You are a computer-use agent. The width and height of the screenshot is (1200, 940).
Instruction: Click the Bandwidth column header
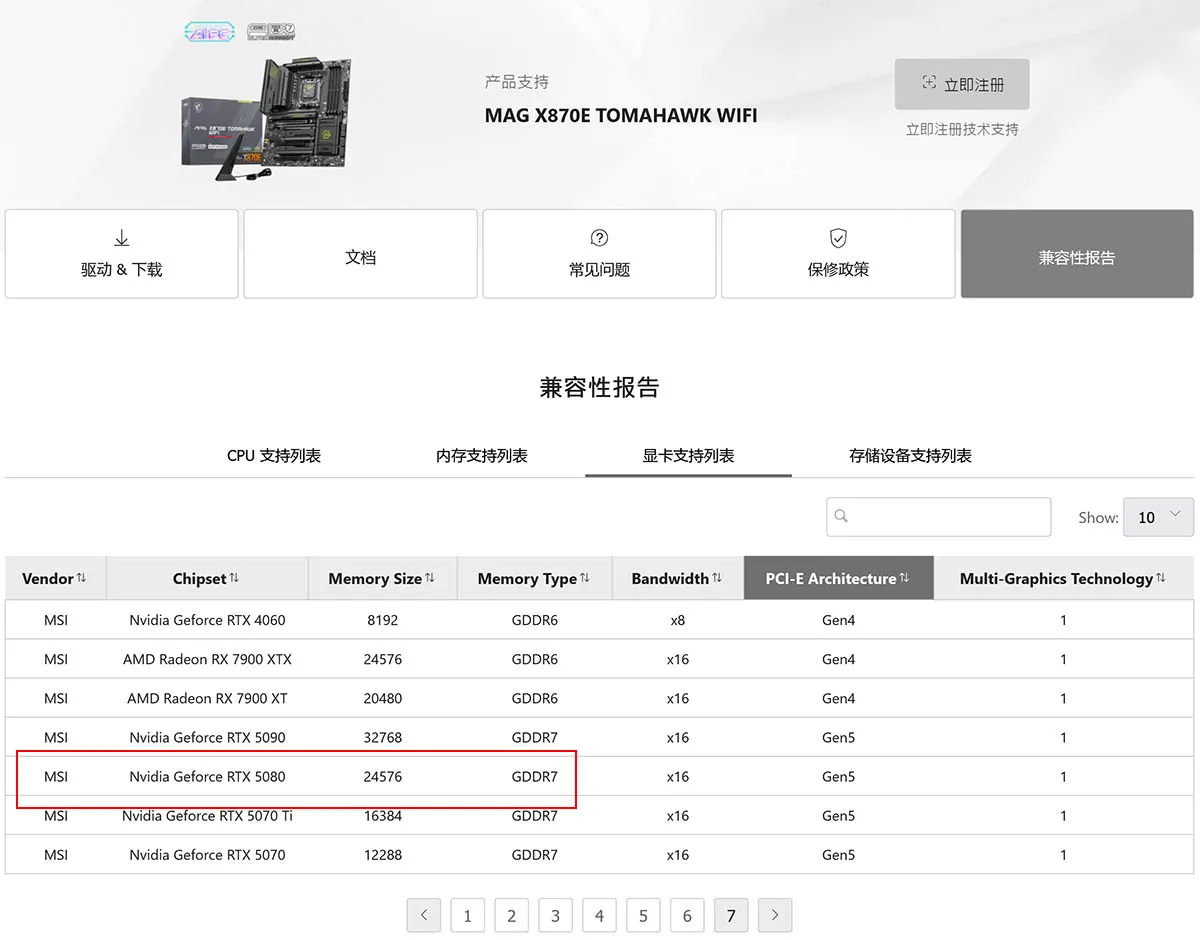pyautogui.click(x=678, y=578)
